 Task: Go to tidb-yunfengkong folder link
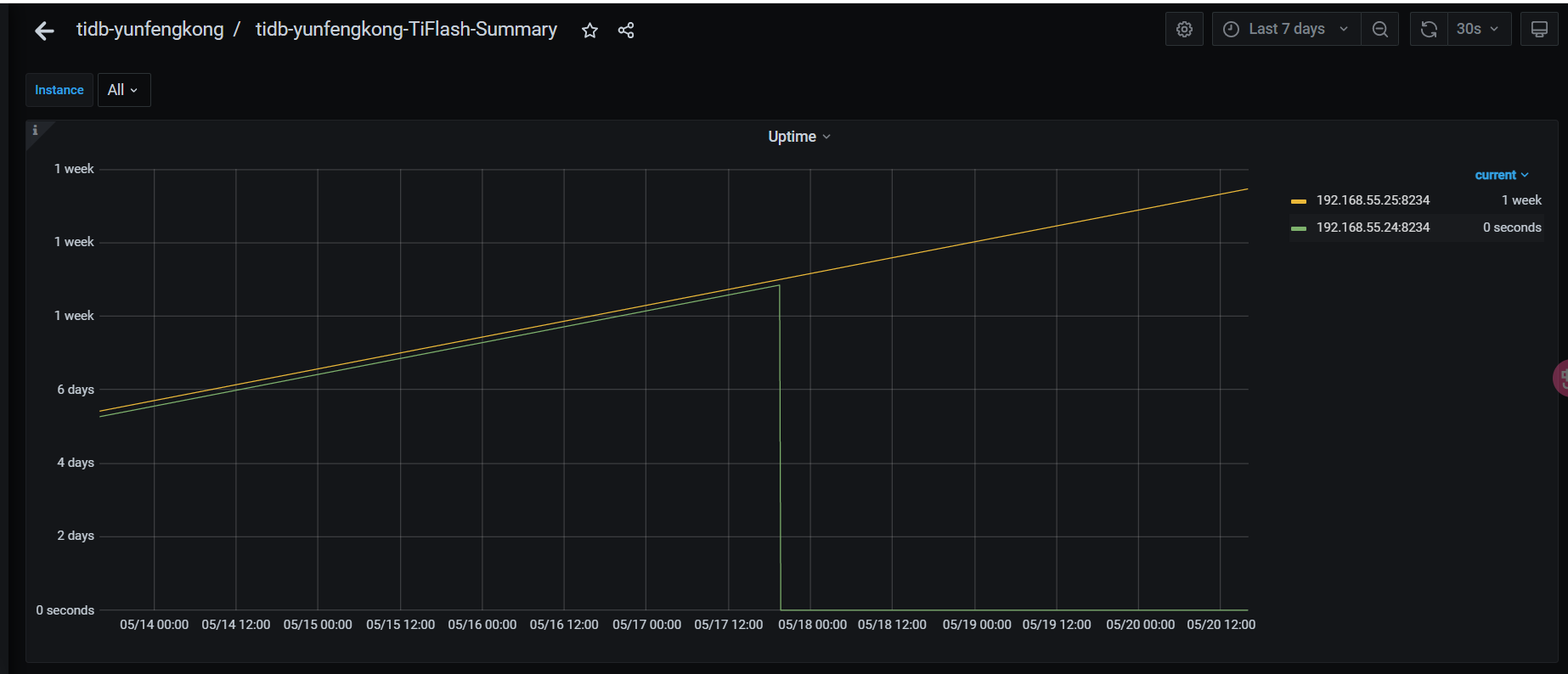[x=149, y=30]
